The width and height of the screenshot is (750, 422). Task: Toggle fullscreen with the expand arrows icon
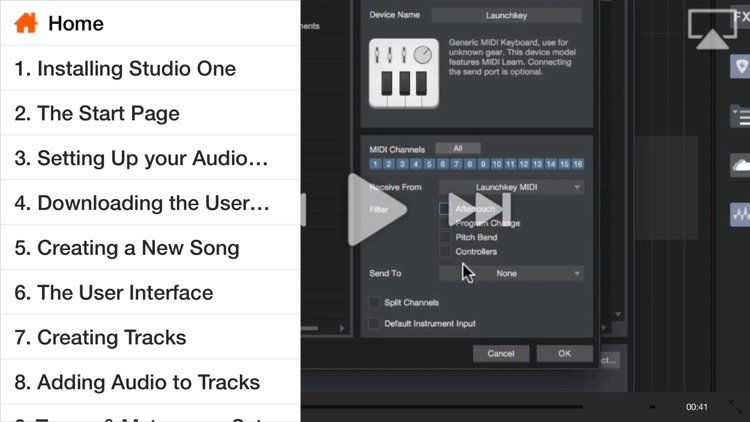click(x=735, y=407)
